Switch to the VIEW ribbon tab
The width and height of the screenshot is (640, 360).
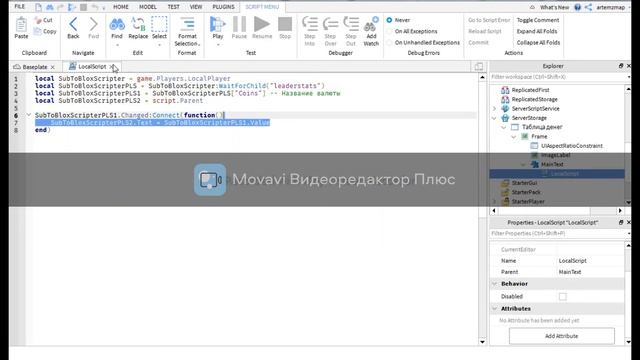[196, 7]
